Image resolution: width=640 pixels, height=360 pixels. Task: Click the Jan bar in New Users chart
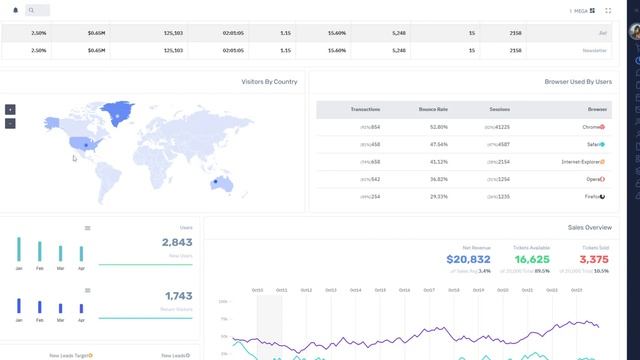point(19,249)
